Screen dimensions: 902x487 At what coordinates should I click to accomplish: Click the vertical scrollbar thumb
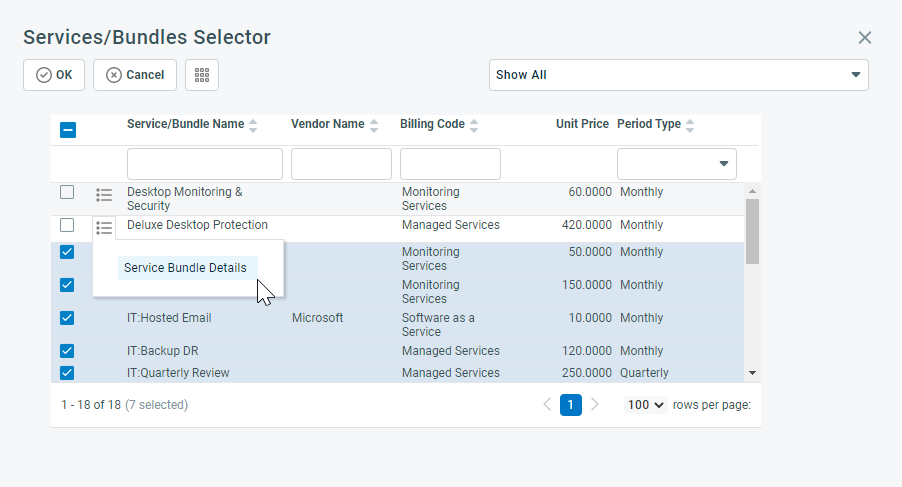pyautogui.click(x=752, y=231)
